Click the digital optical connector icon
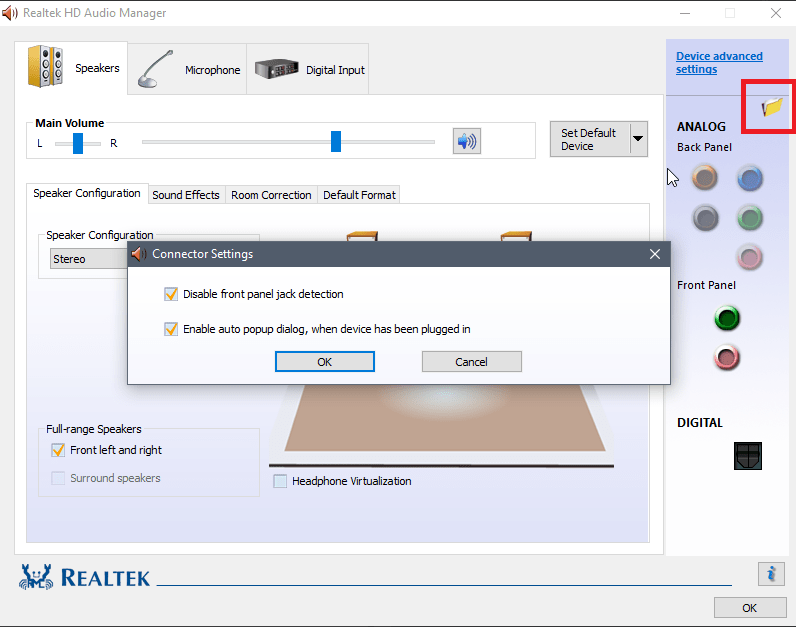Image resolution: width=796 pixels, height=627 pixels. point(748,455)
